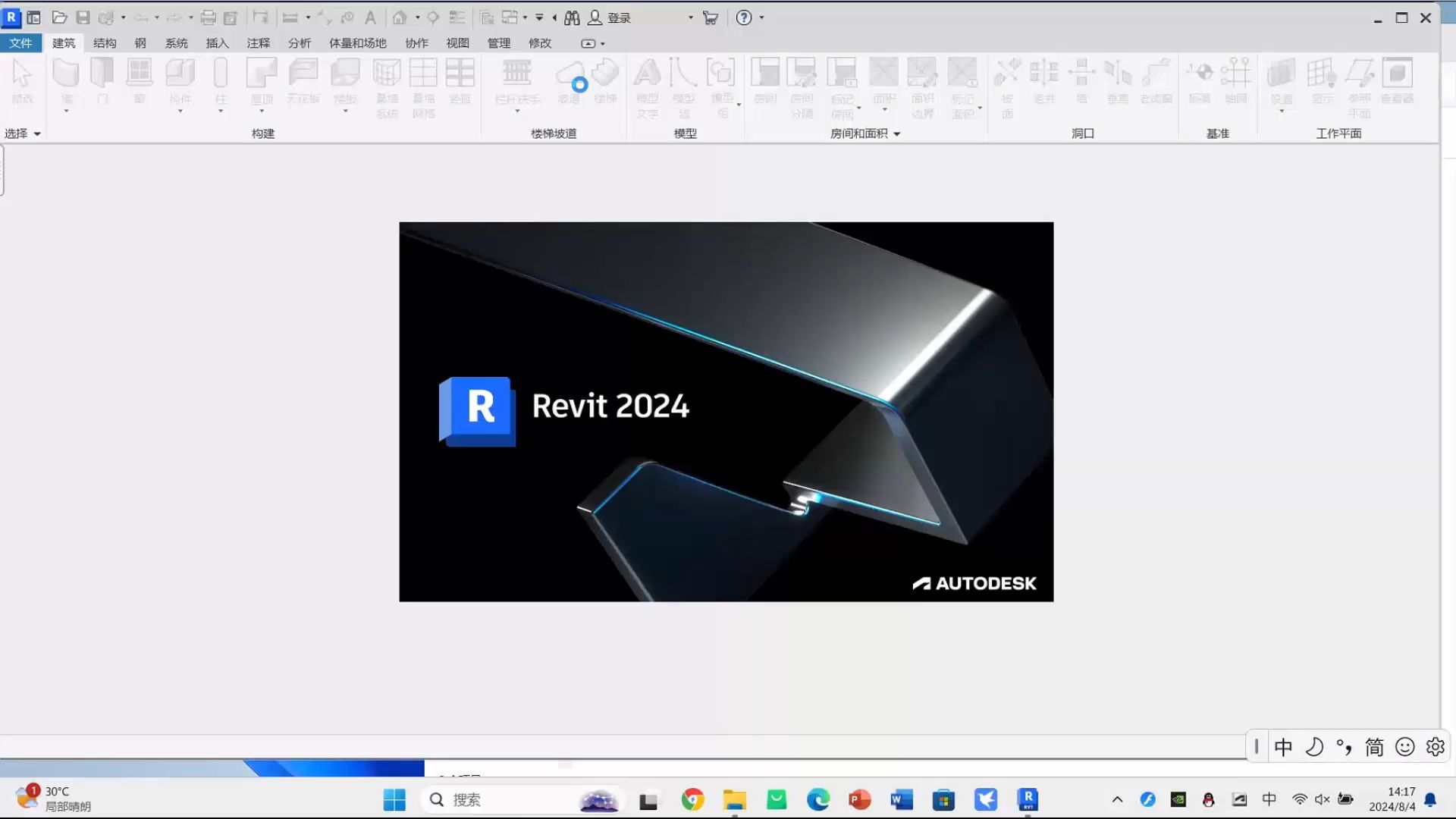Select the Wall (墙) tool
The image size is (1456, 819).
(67, 82)
